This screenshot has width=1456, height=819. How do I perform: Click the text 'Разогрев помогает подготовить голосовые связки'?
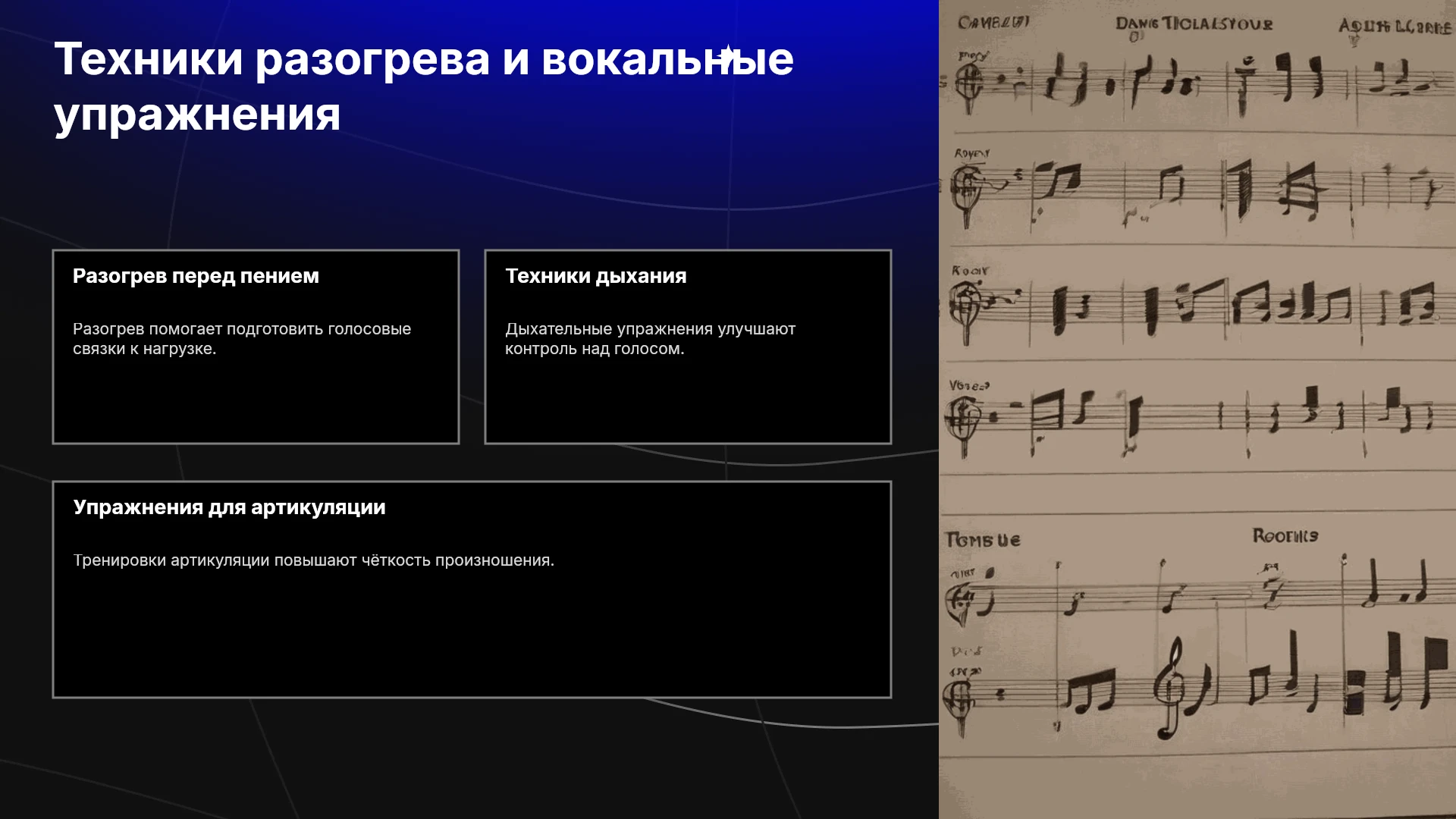tap(242, 339)
